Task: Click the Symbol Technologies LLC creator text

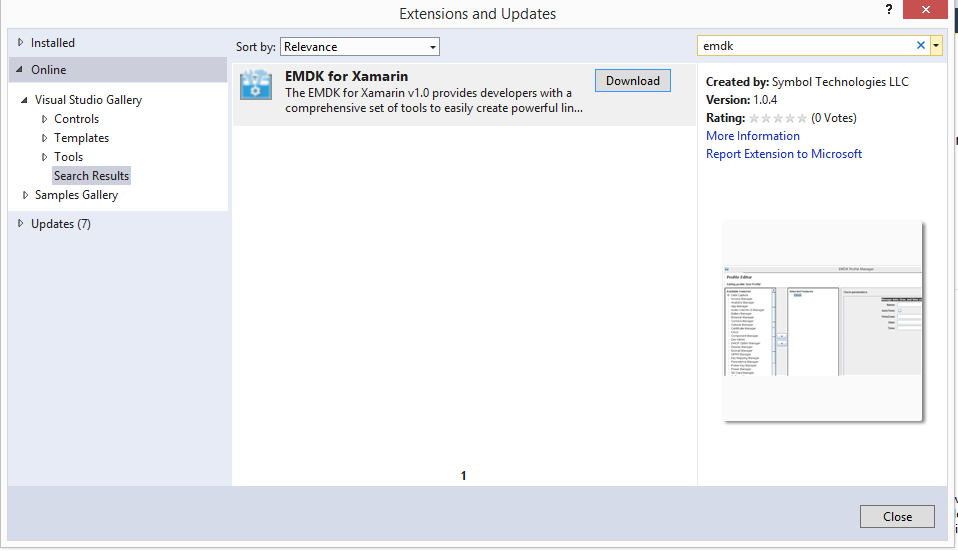Action: [x=840, y=82]
